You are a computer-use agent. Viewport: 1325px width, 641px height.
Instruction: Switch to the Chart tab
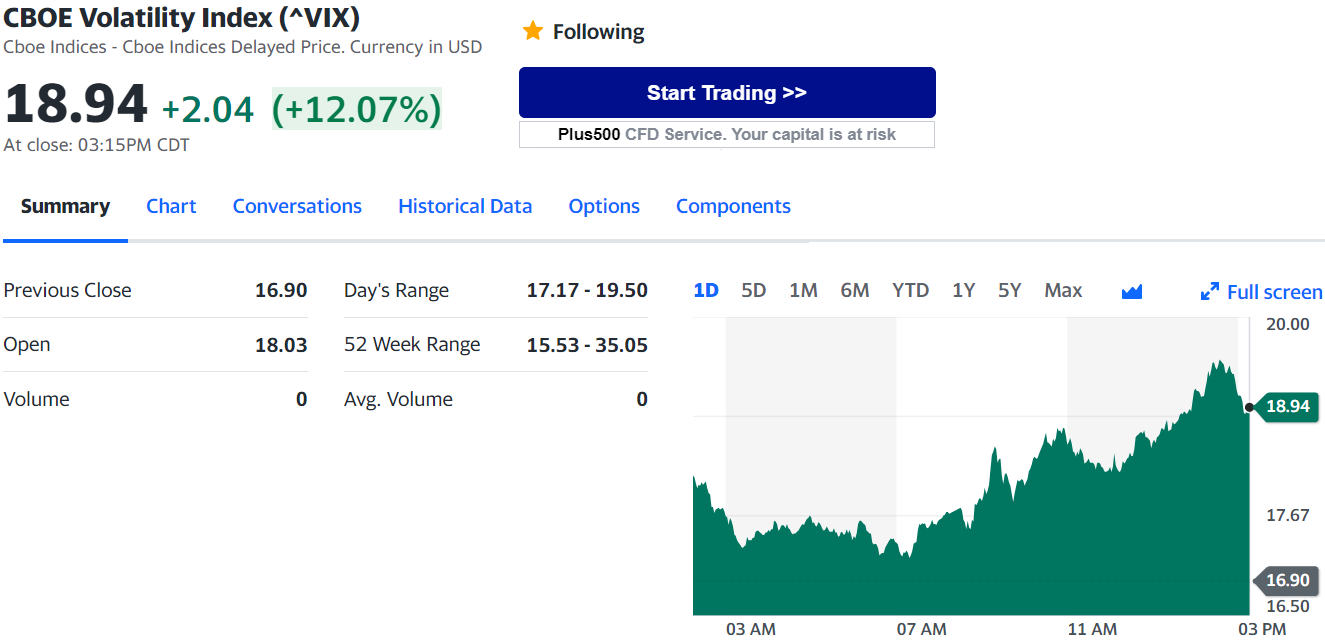(171, 206)
